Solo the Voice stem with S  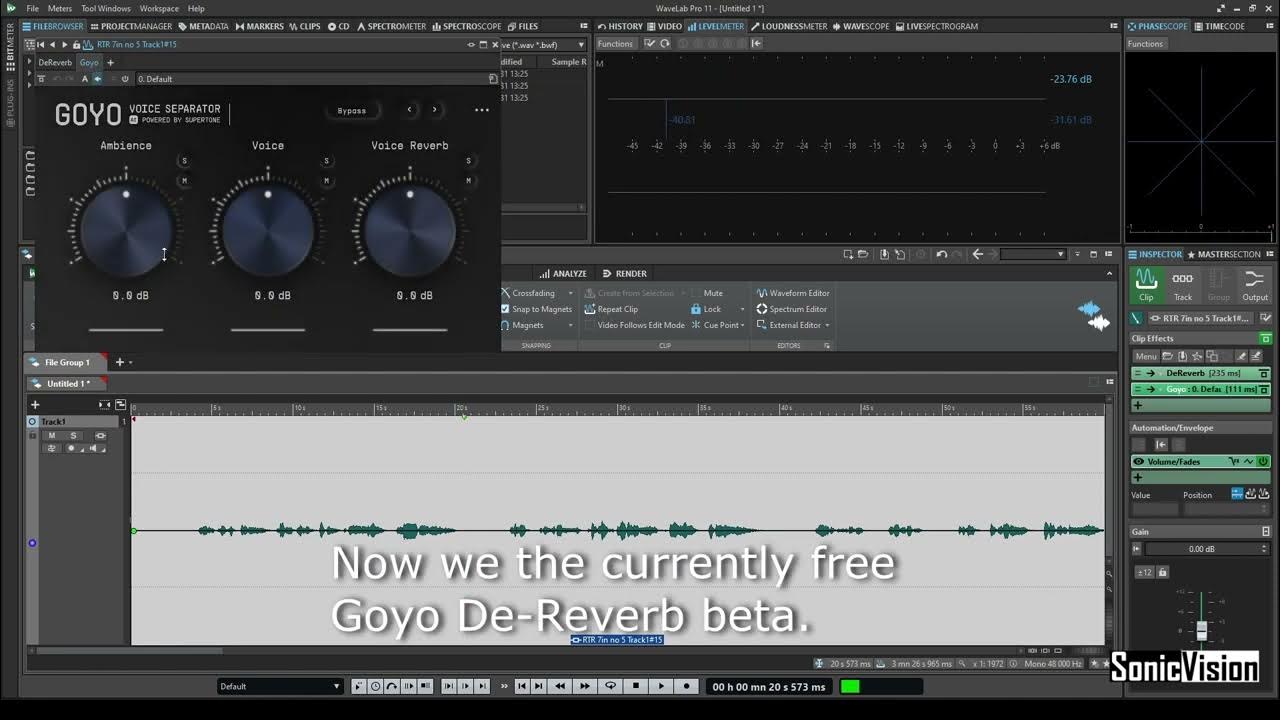(326, 161)
